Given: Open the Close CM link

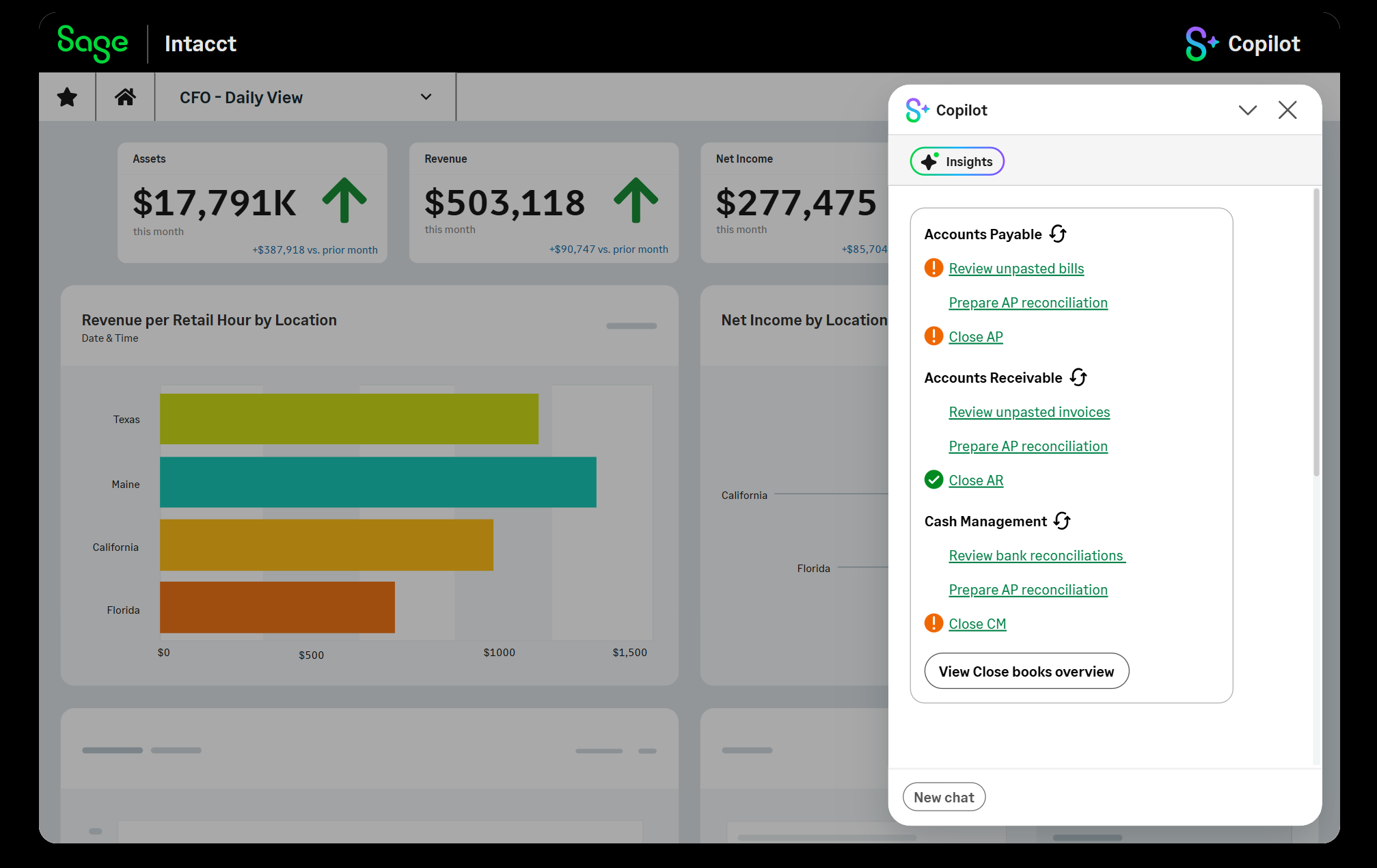Looking at the screenshot, I should (x=977, y=624).
